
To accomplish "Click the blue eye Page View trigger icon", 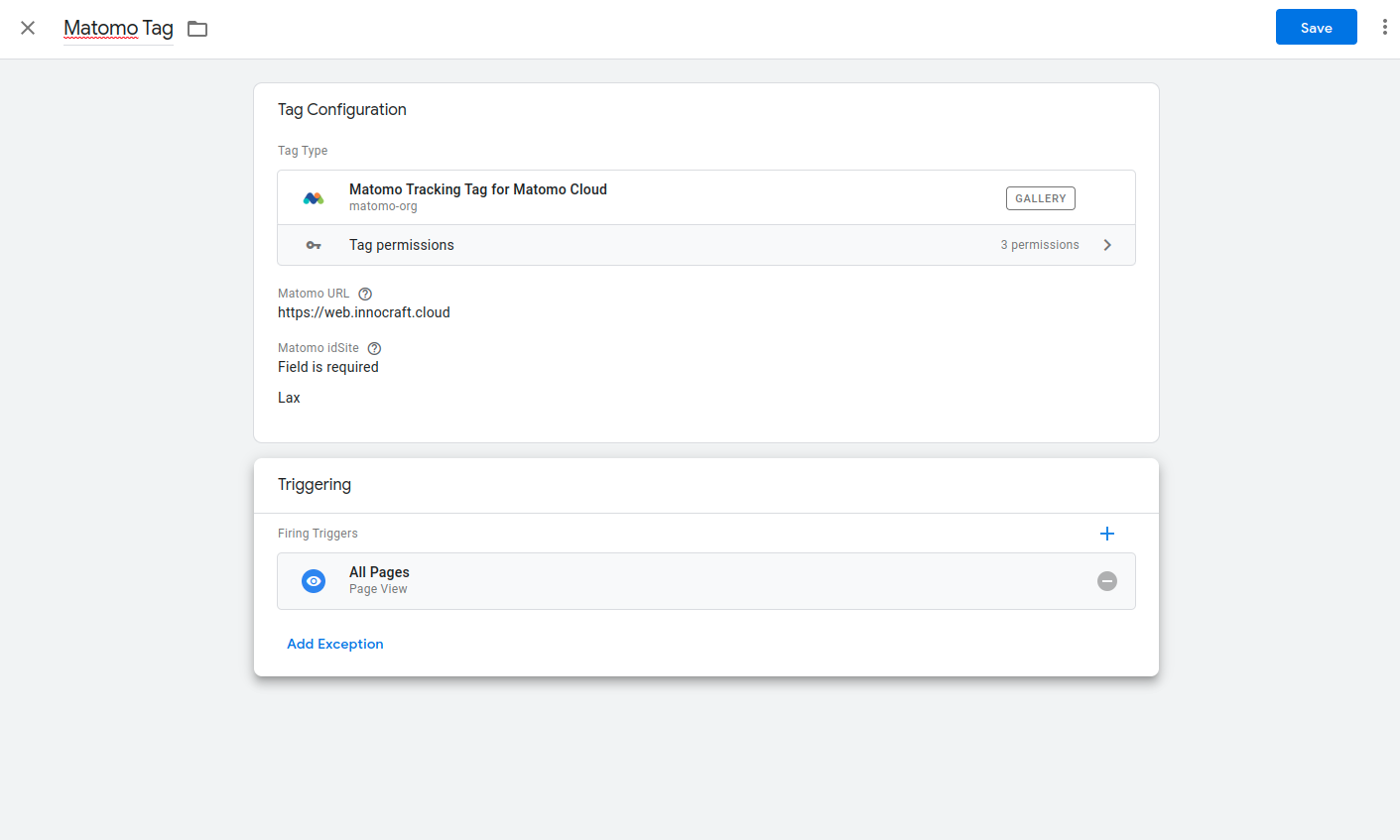I will (314, 581).
